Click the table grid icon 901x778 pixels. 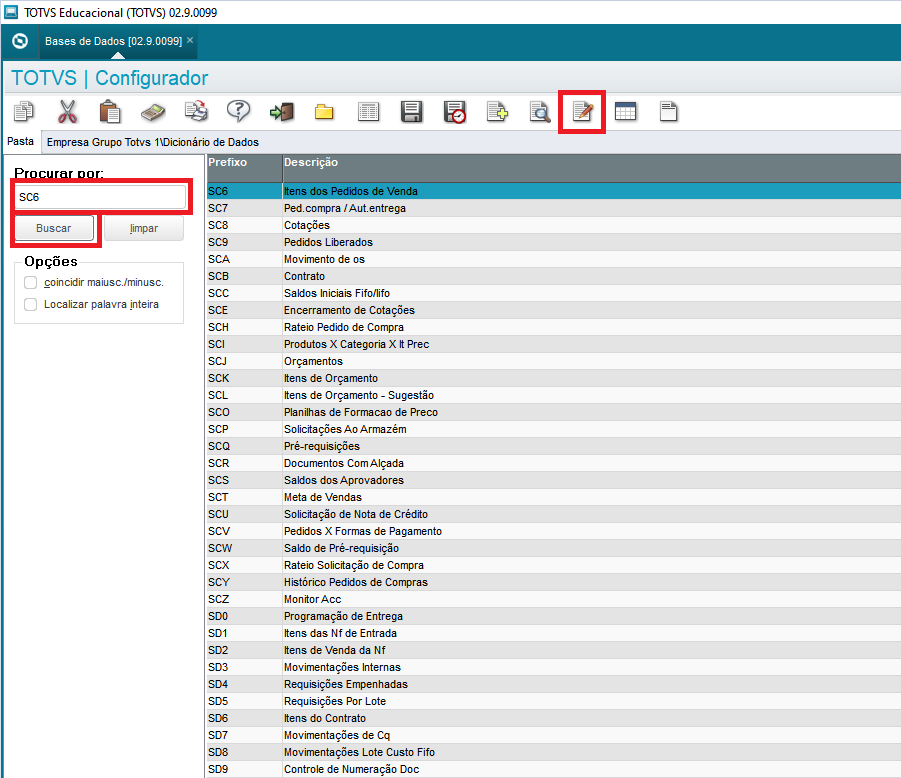pyautogui.click(x=625, y=111)
